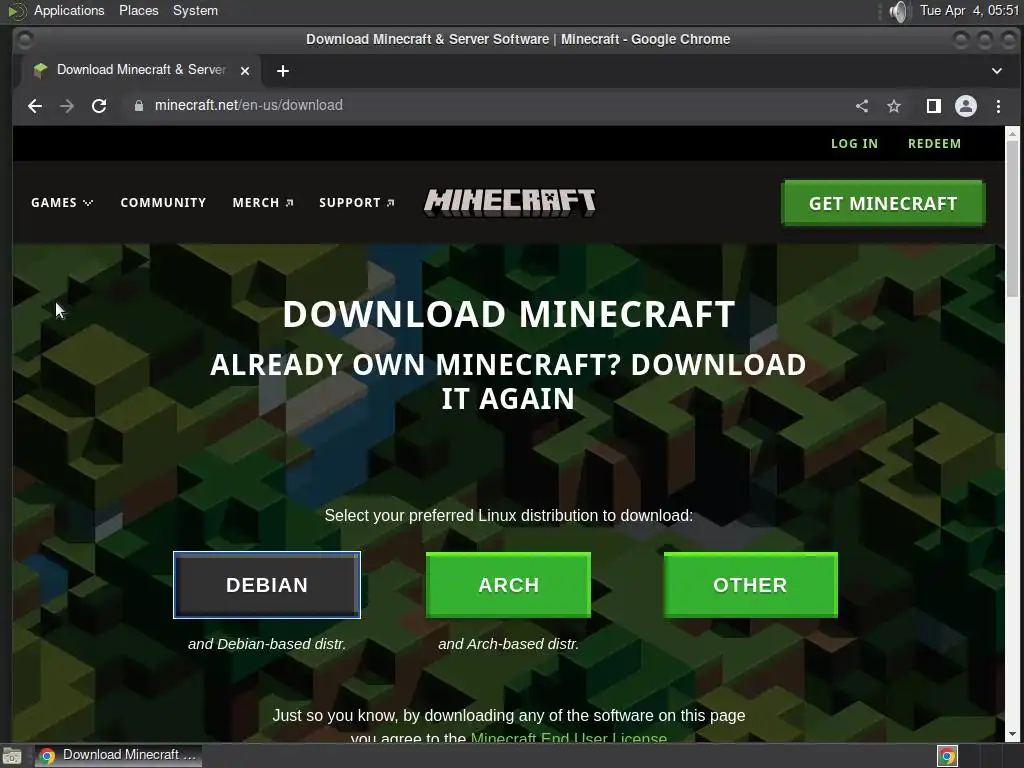The width and height of the screenshot is (1024, 768).
Task: Click the volume speaker icon in panel
Action: pos(899,11)
